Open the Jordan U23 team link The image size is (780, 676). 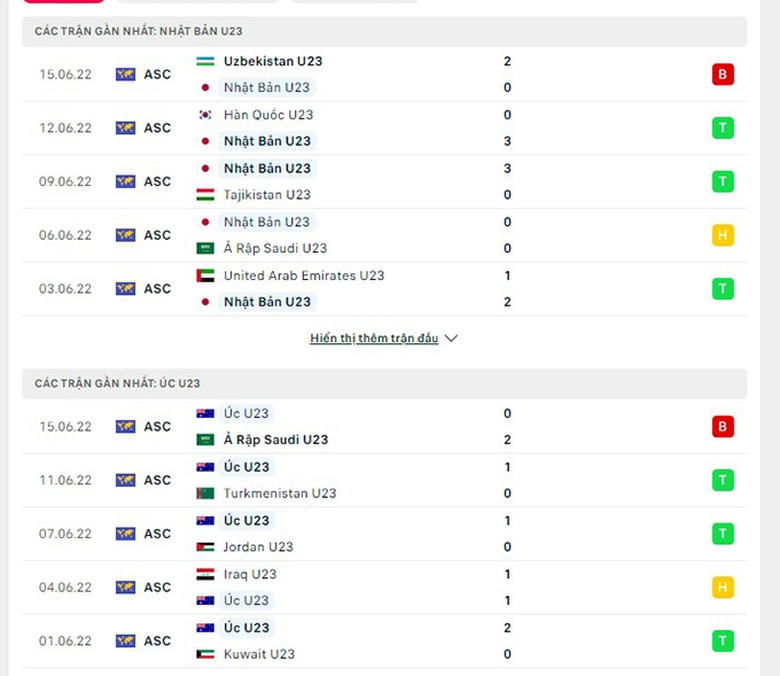[258, 547]
